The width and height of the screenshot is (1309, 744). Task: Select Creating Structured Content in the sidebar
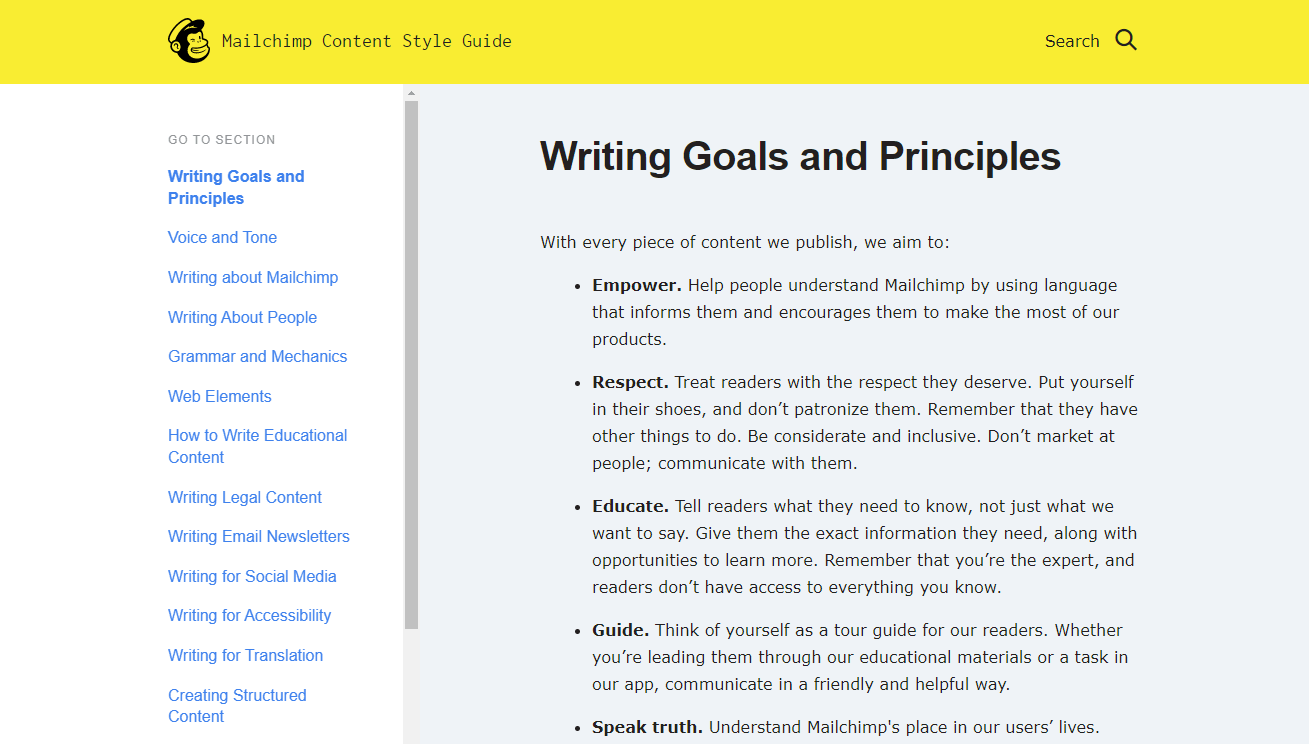coord(237,705)
